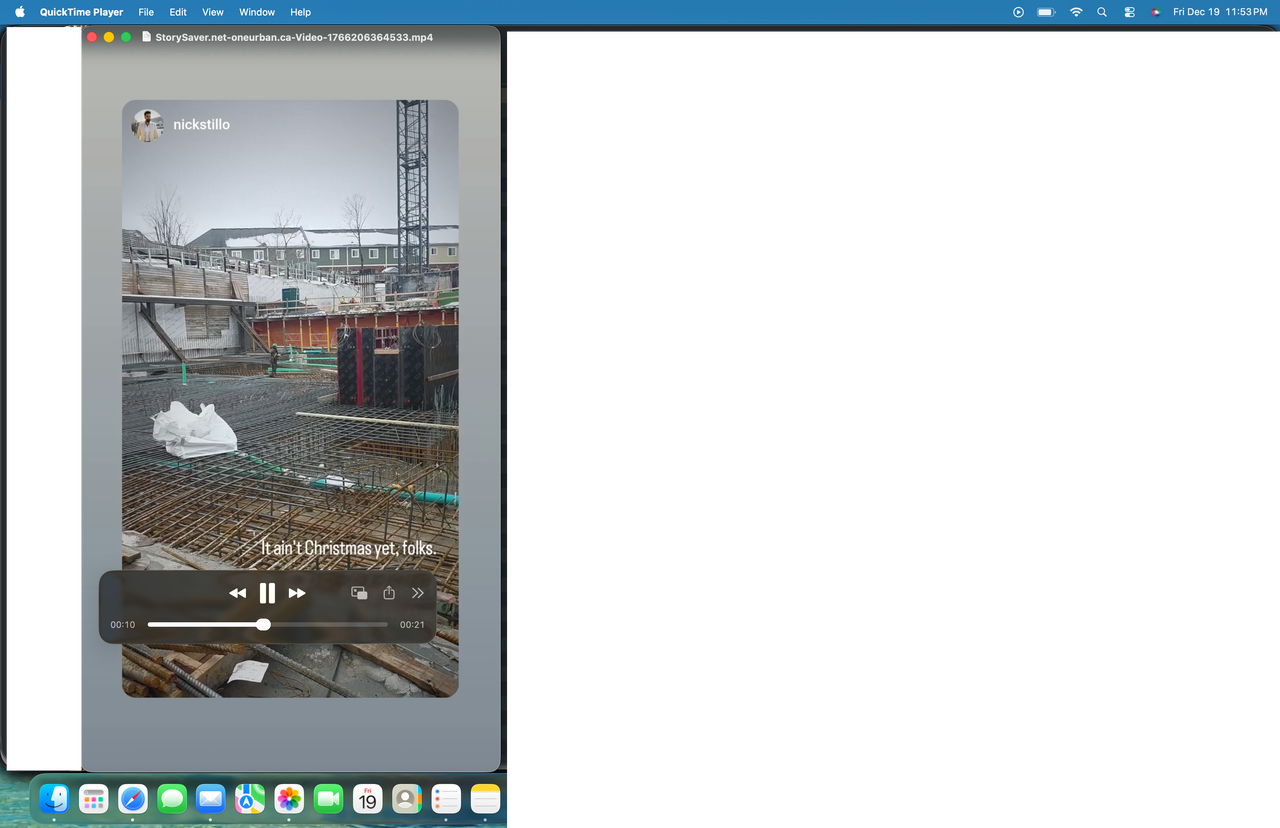Screen dimensions: 1280x828
Task: Launch Safari from the Dock
Action: [133, 798]
